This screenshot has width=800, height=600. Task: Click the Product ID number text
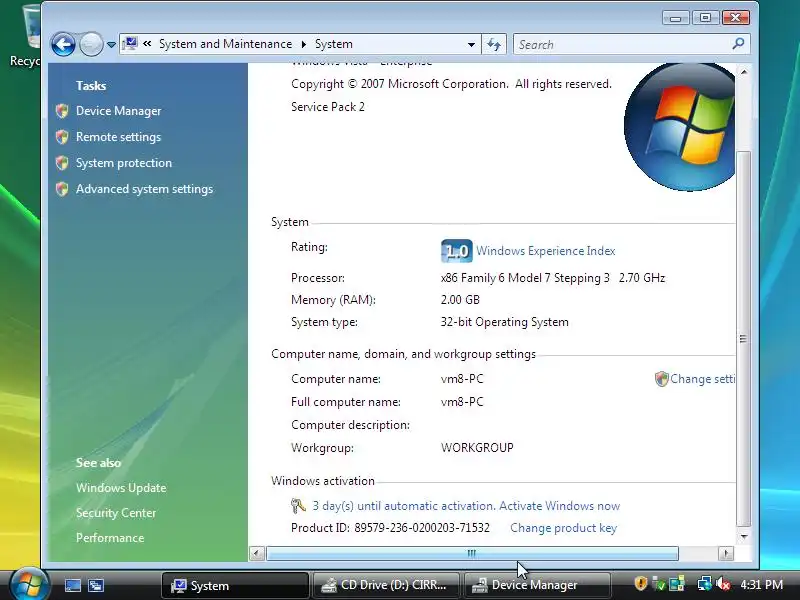click(x=422, y=528)
